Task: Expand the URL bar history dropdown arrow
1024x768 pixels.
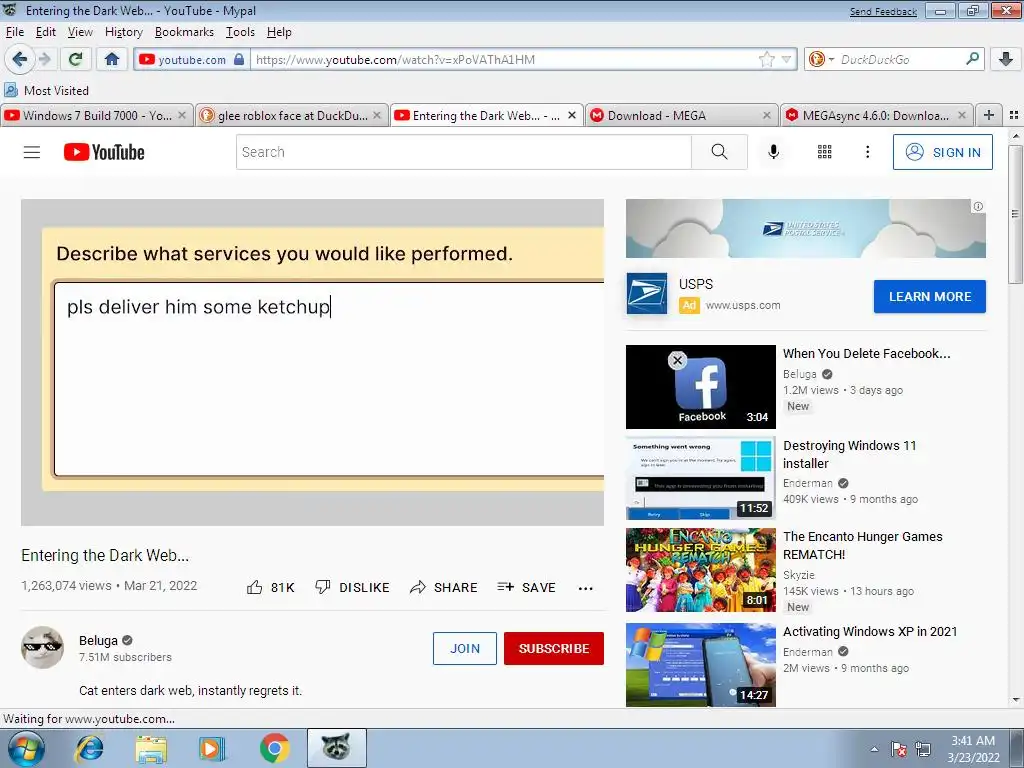Action: click(786, 59)
